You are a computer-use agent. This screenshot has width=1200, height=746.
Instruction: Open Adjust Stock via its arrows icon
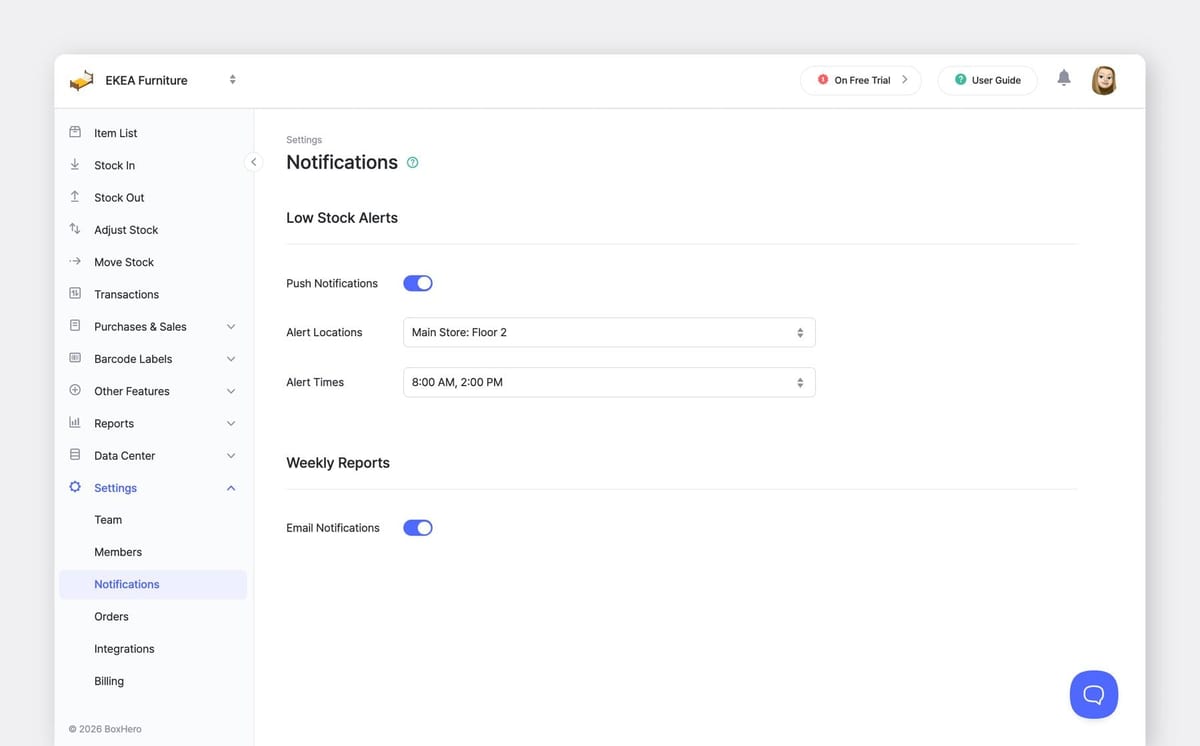point(74,228)
